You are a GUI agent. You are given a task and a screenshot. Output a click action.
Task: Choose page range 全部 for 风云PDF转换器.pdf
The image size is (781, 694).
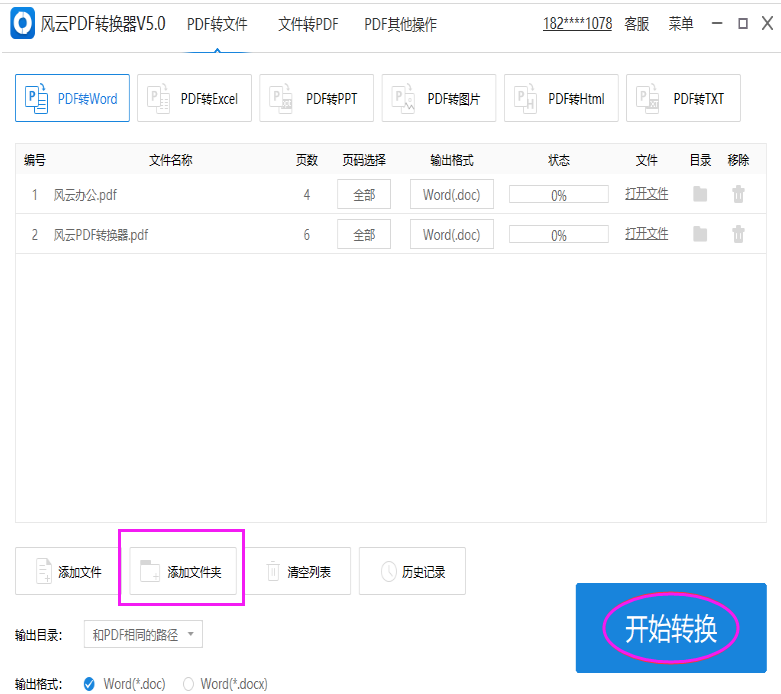click(x=364, y=234)
